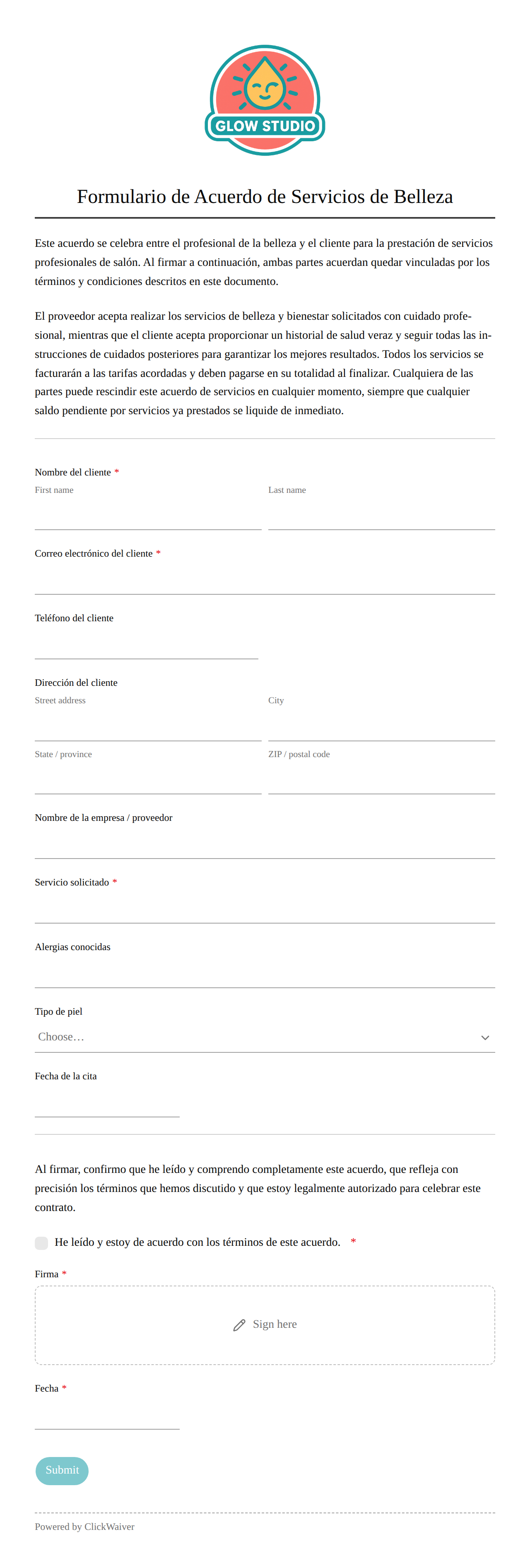Image resolution: width=530 pixels, height=1568 pixels.
Task: Click the Submit button
Action: coord(62,1470)
